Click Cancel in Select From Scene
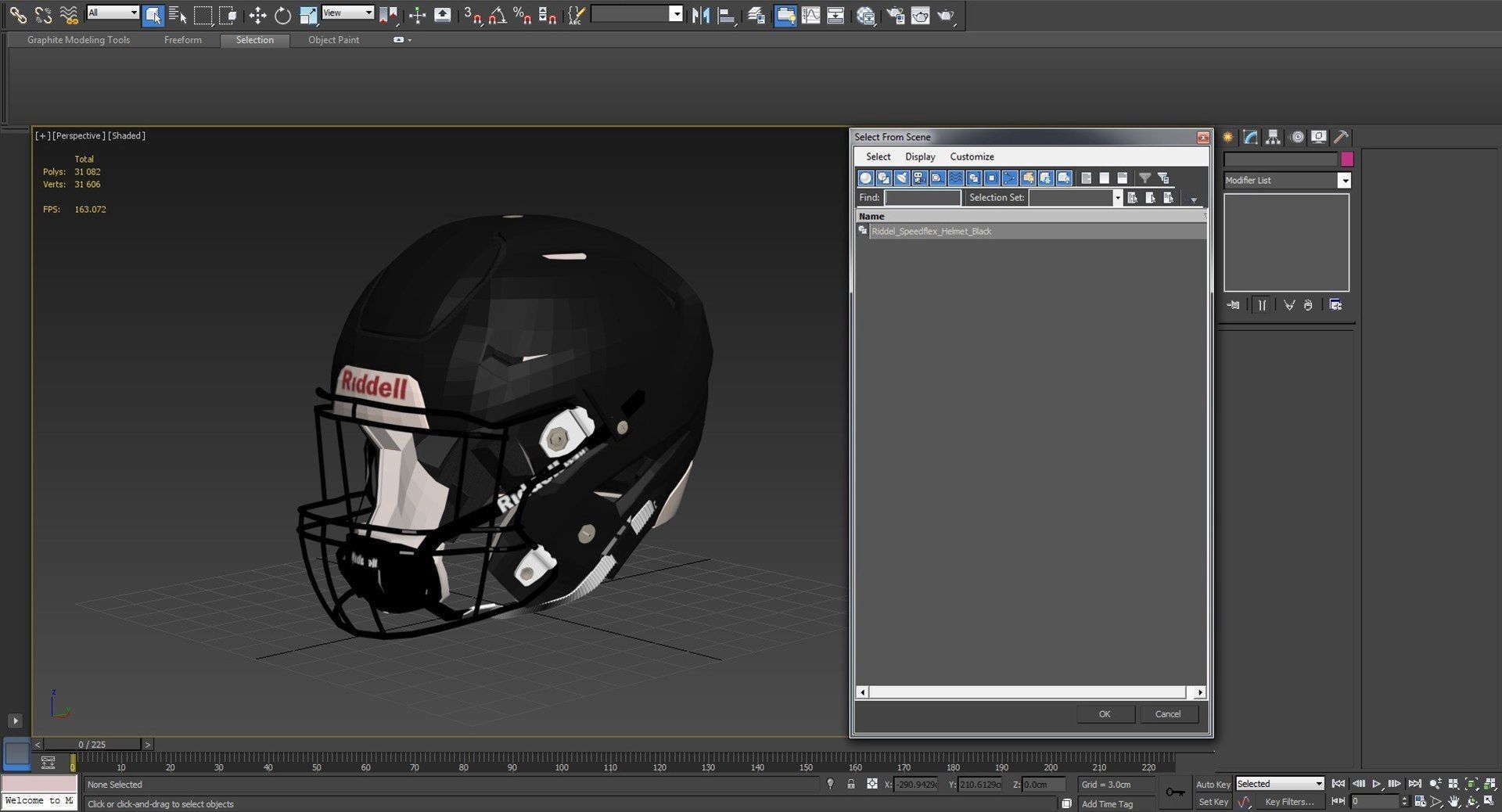 tap(1168, 713)
